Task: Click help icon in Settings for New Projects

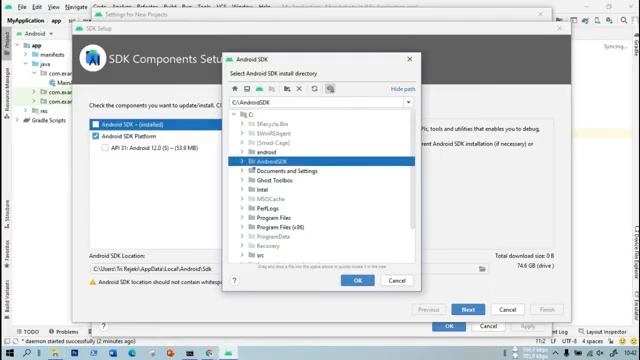Action: 103,326
